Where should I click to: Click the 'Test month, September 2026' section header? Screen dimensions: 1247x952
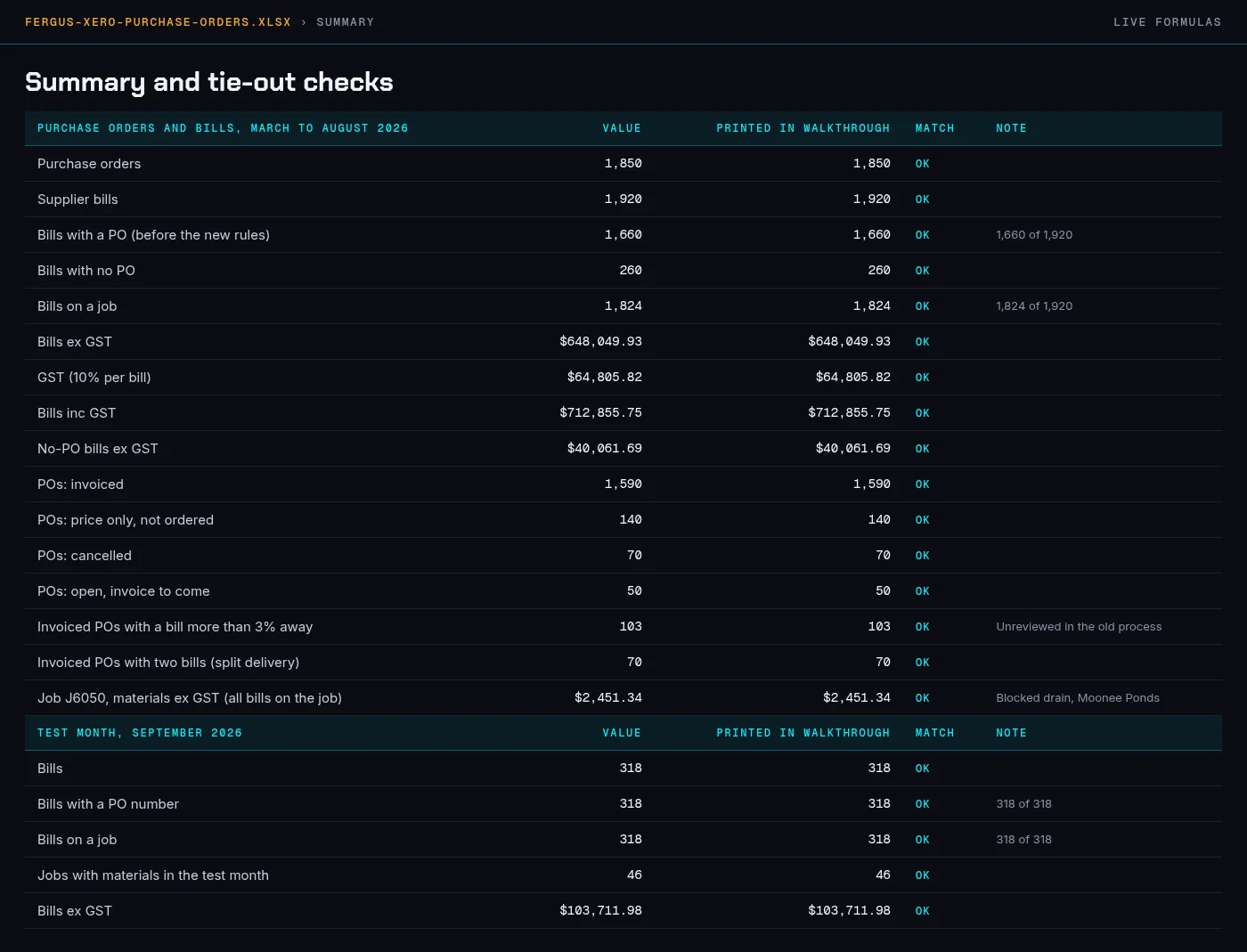[x=140, y=733]
